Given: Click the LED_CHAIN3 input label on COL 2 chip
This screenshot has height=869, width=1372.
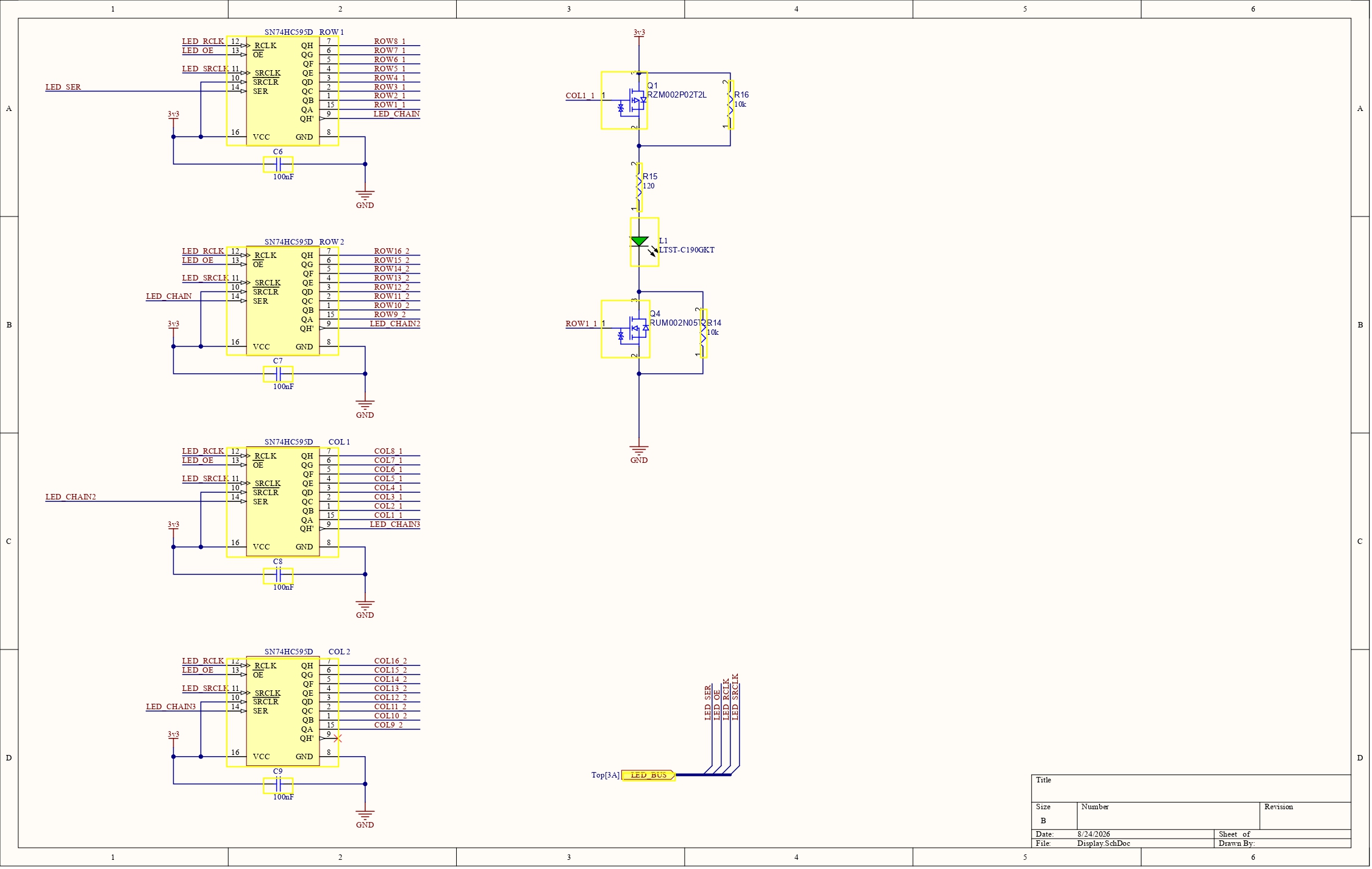Looking at the screenshot, I should pos(171,707).
